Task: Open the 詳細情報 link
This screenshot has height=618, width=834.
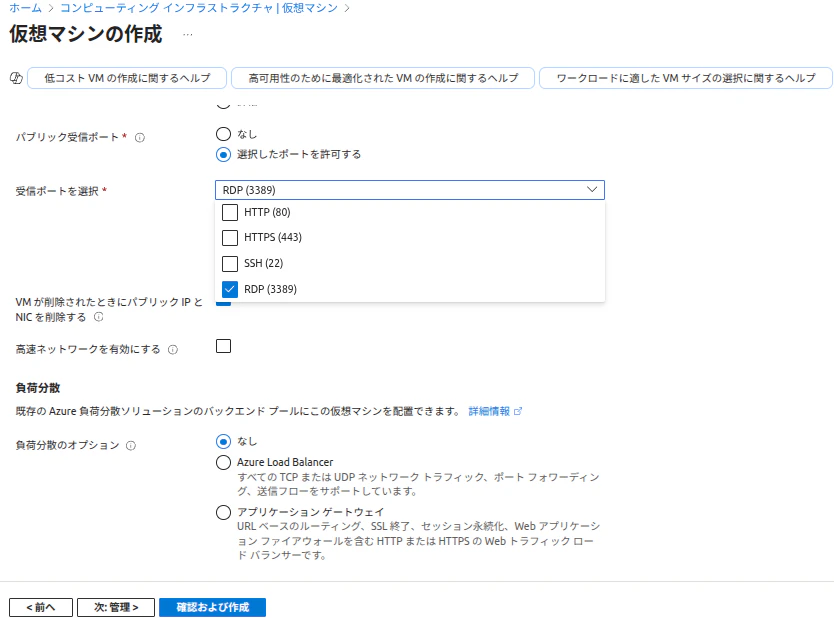Action: (489, 411)
